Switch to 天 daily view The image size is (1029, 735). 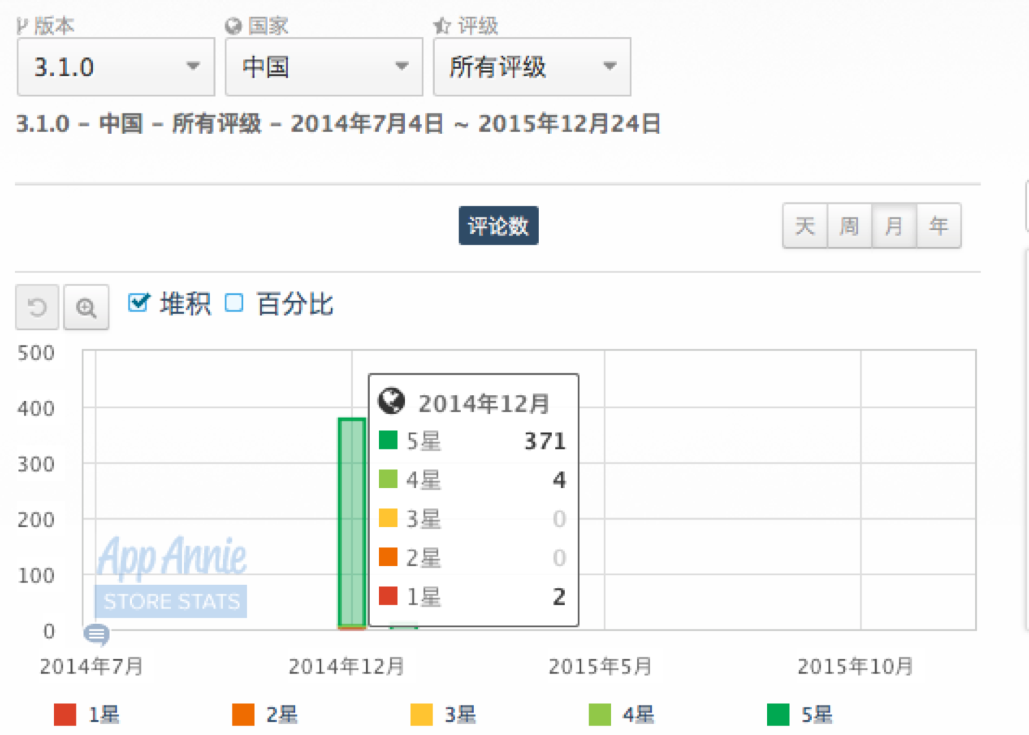pos(805,226)
